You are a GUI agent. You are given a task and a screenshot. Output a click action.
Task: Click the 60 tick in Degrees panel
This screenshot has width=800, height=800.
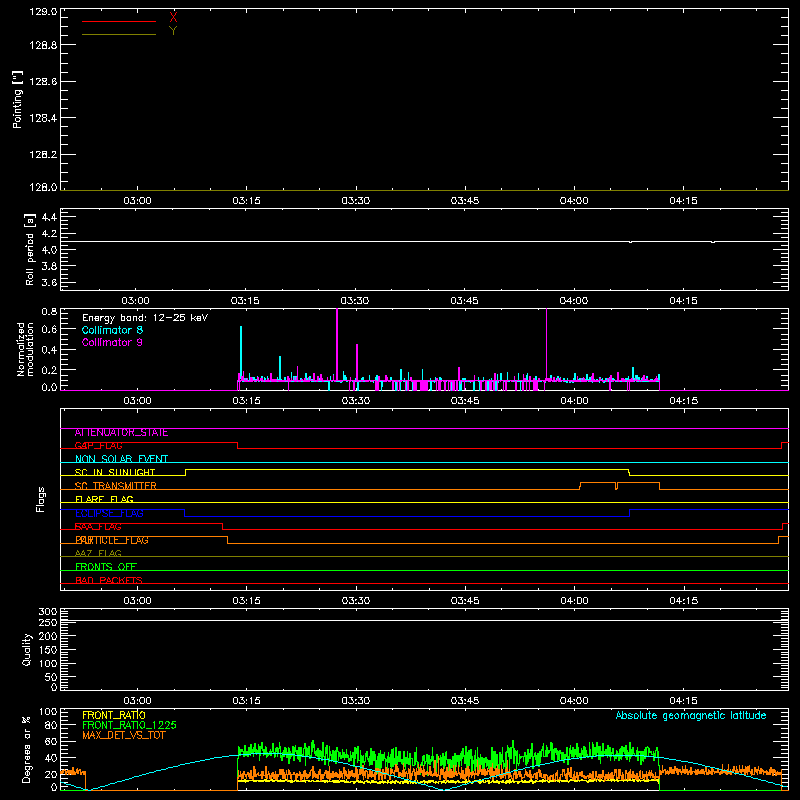pyautogui.click(x=51, y=741)
